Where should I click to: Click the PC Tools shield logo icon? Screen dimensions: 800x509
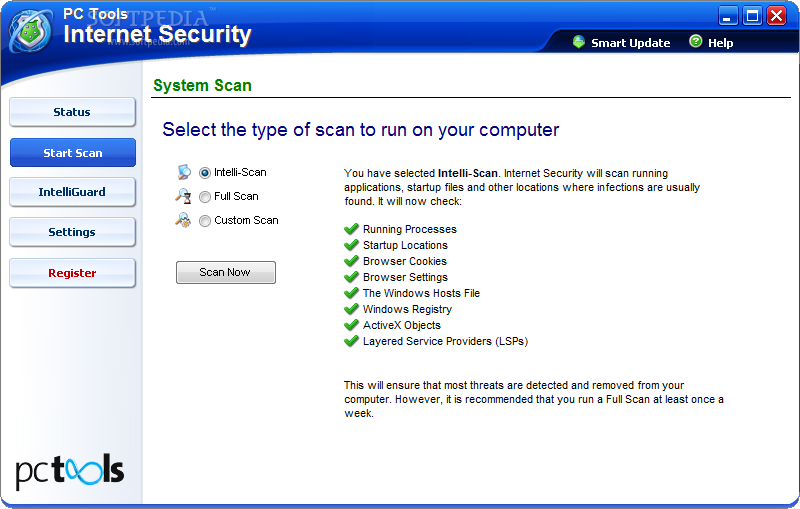click(x=31, y=31)
